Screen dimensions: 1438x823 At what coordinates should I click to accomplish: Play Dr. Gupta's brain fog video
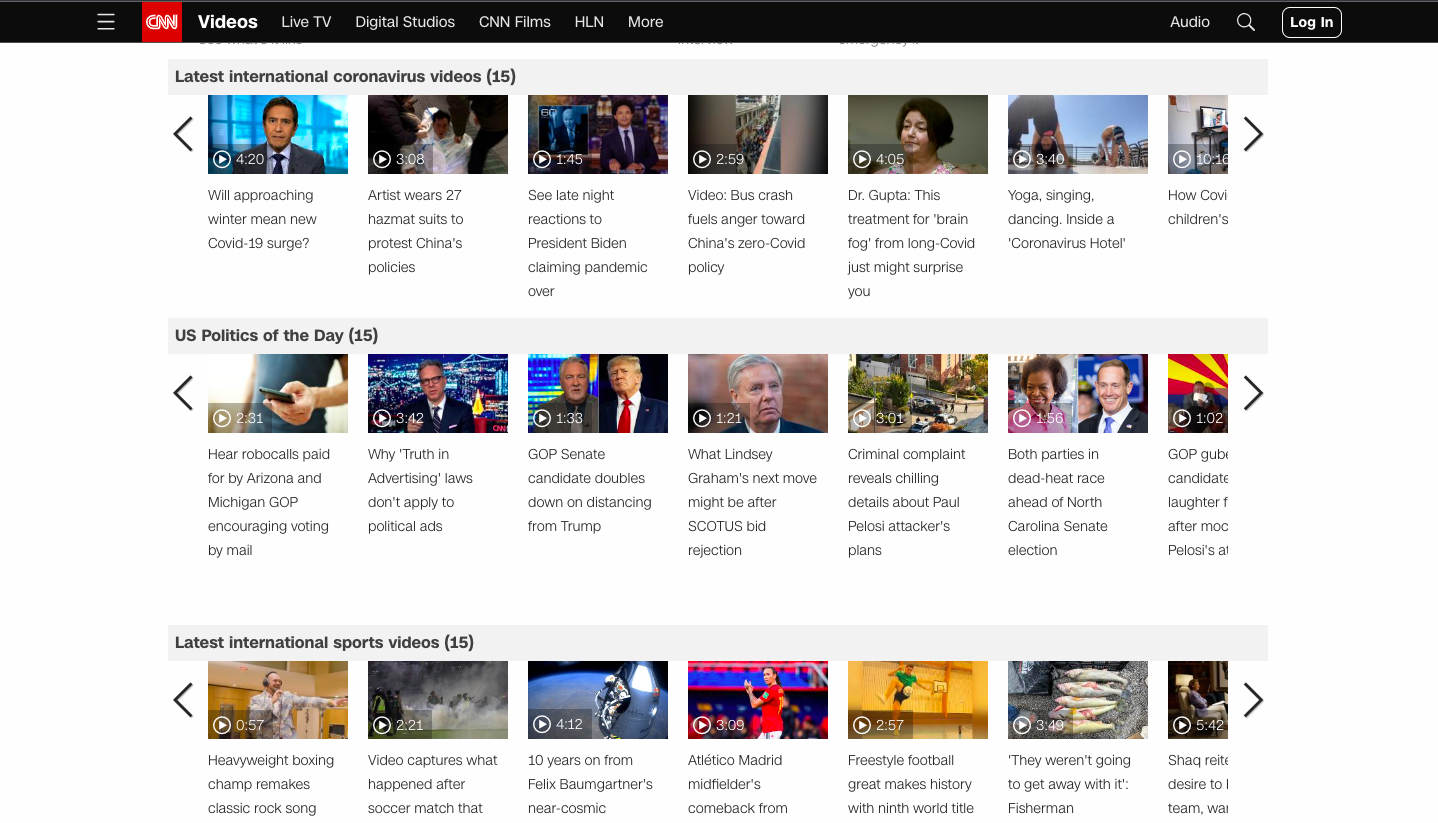click(x=917, y=134)
